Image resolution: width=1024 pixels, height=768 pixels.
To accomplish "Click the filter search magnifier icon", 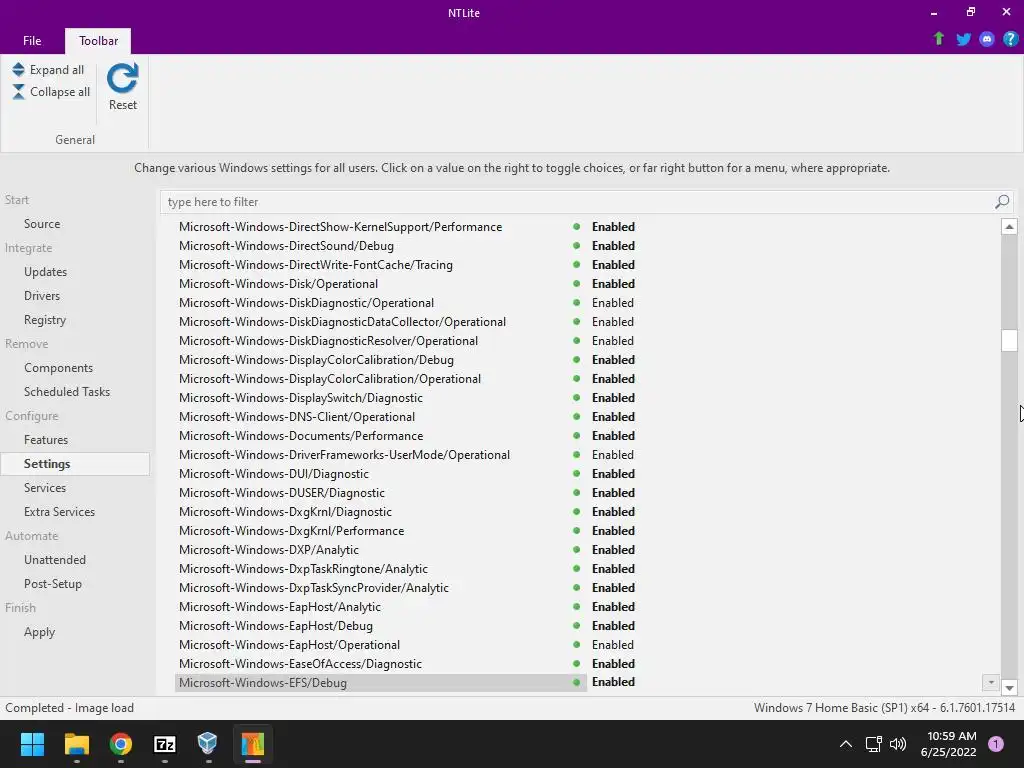I will [x=1002, y=202].
